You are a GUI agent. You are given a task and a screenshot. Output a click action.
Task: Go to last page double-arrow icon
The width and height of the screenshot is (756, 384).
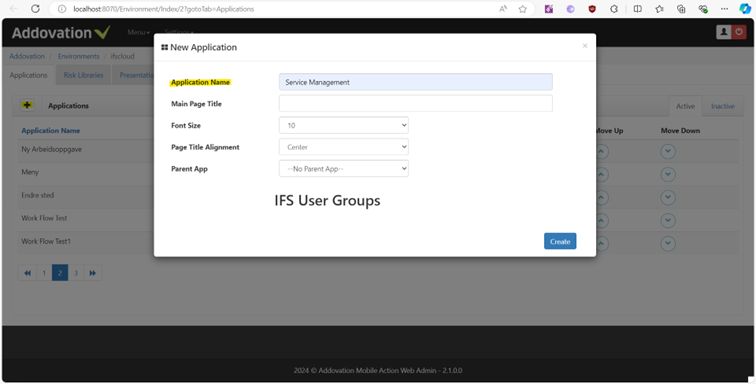click(93, 273)
